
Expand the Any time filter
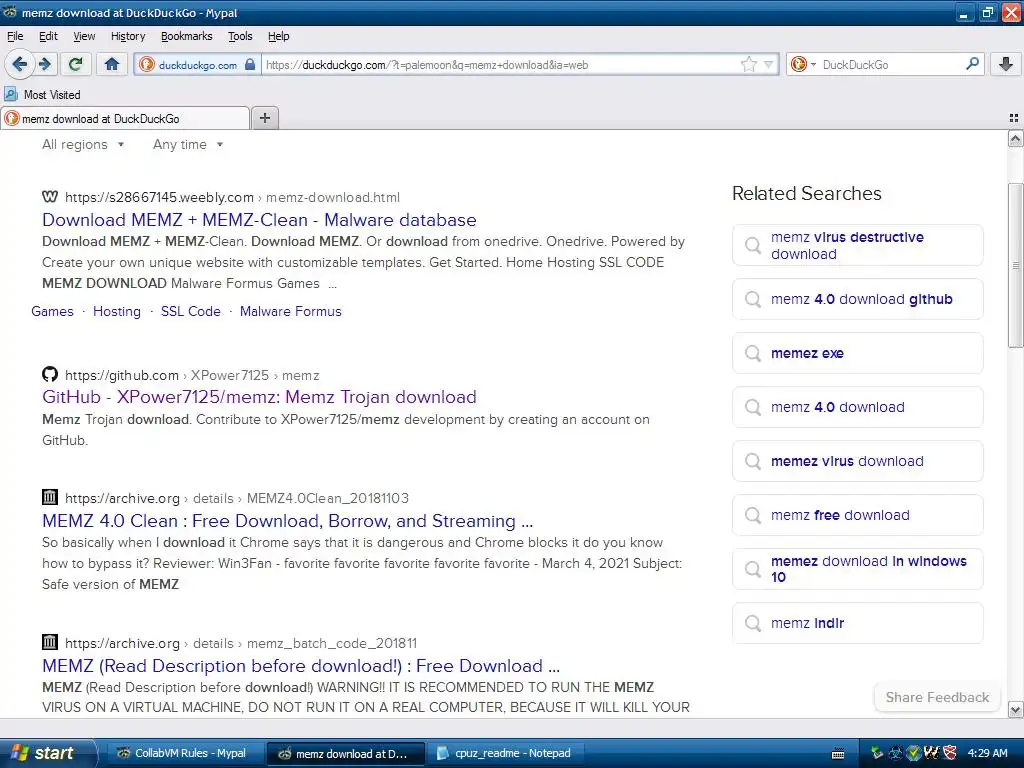pos(188,144)
